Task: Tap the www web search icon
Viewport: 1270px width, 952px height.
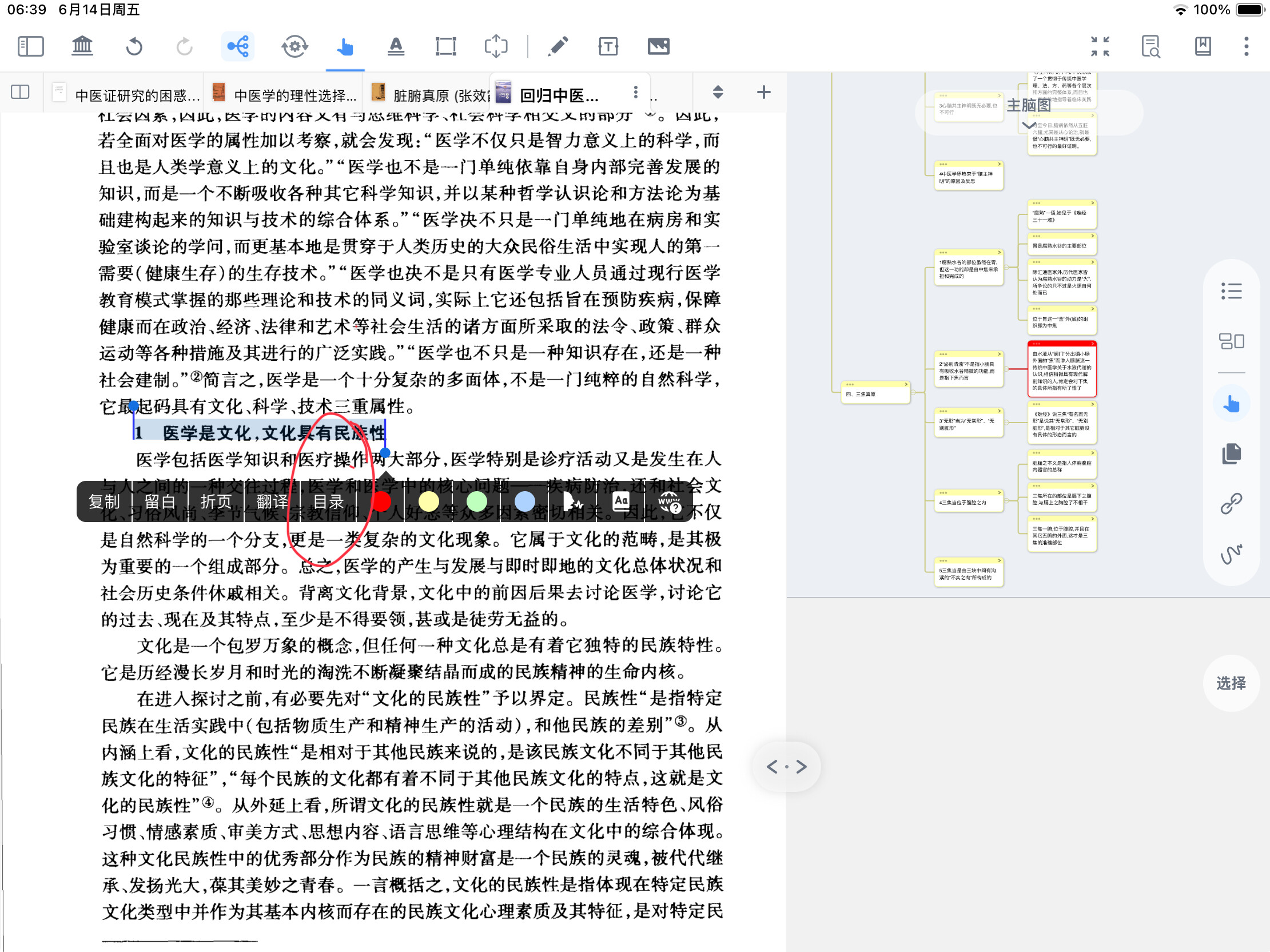Action: [669, 502]
